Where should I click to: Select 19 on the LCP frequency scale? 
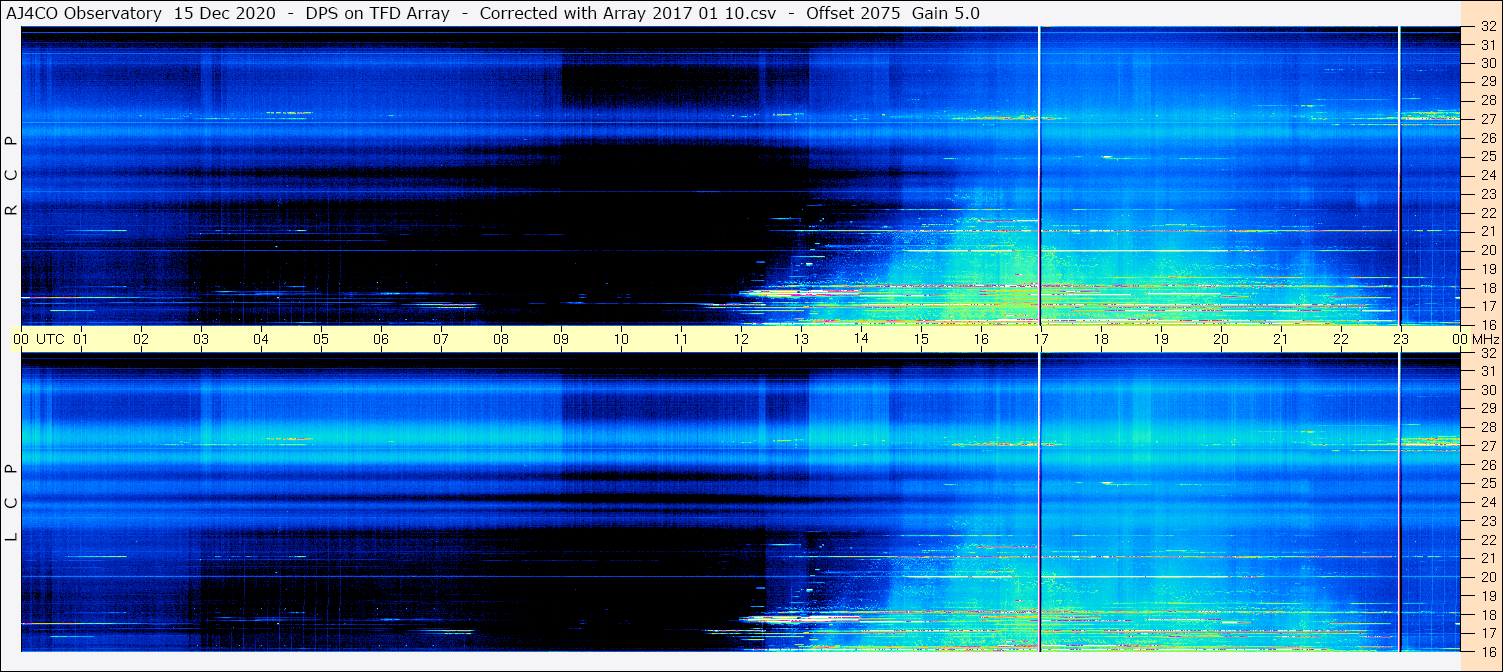[1487, 596]
